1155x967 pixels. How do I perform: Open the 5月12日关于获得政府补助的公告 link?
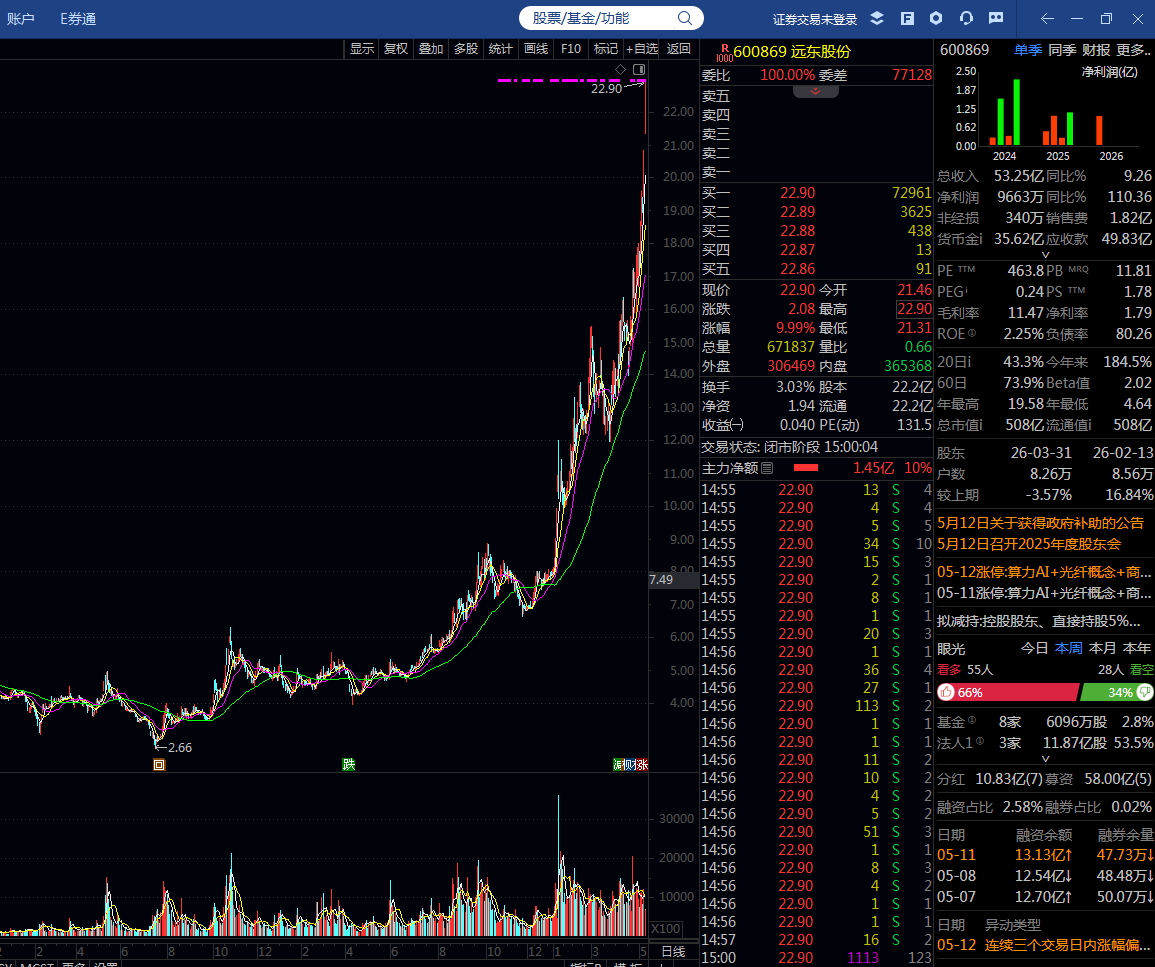pyautogui.click(x=1040, y=524)
